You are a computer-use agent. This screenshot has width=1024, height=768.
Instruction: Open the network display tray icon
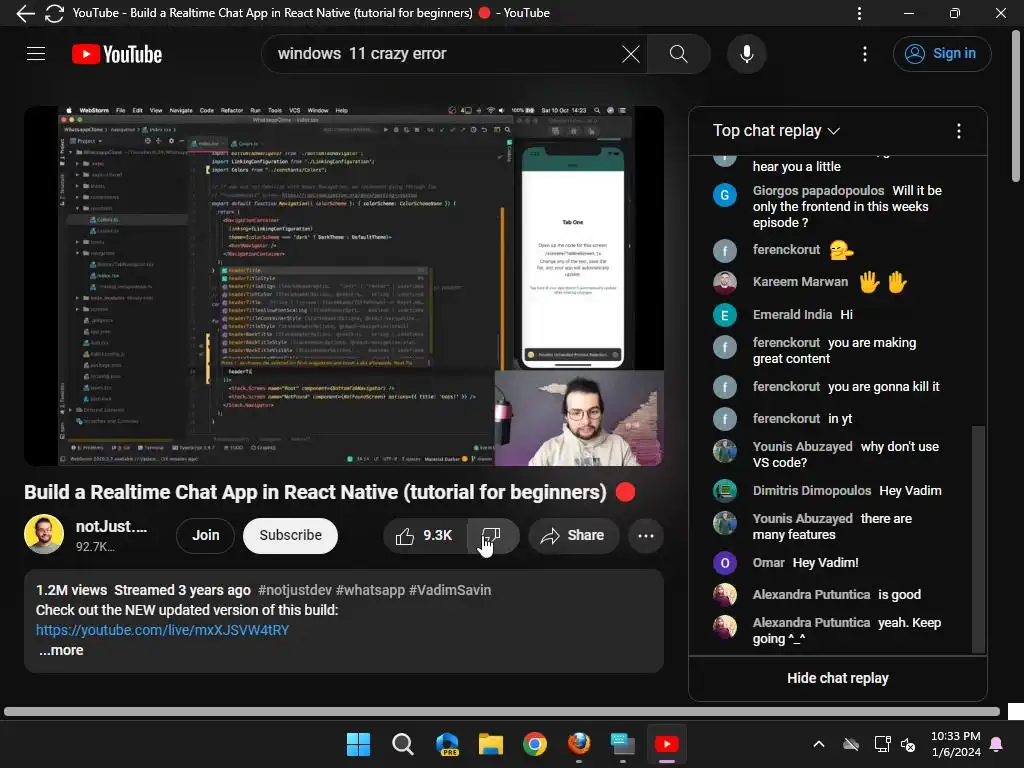click(882, 744)
